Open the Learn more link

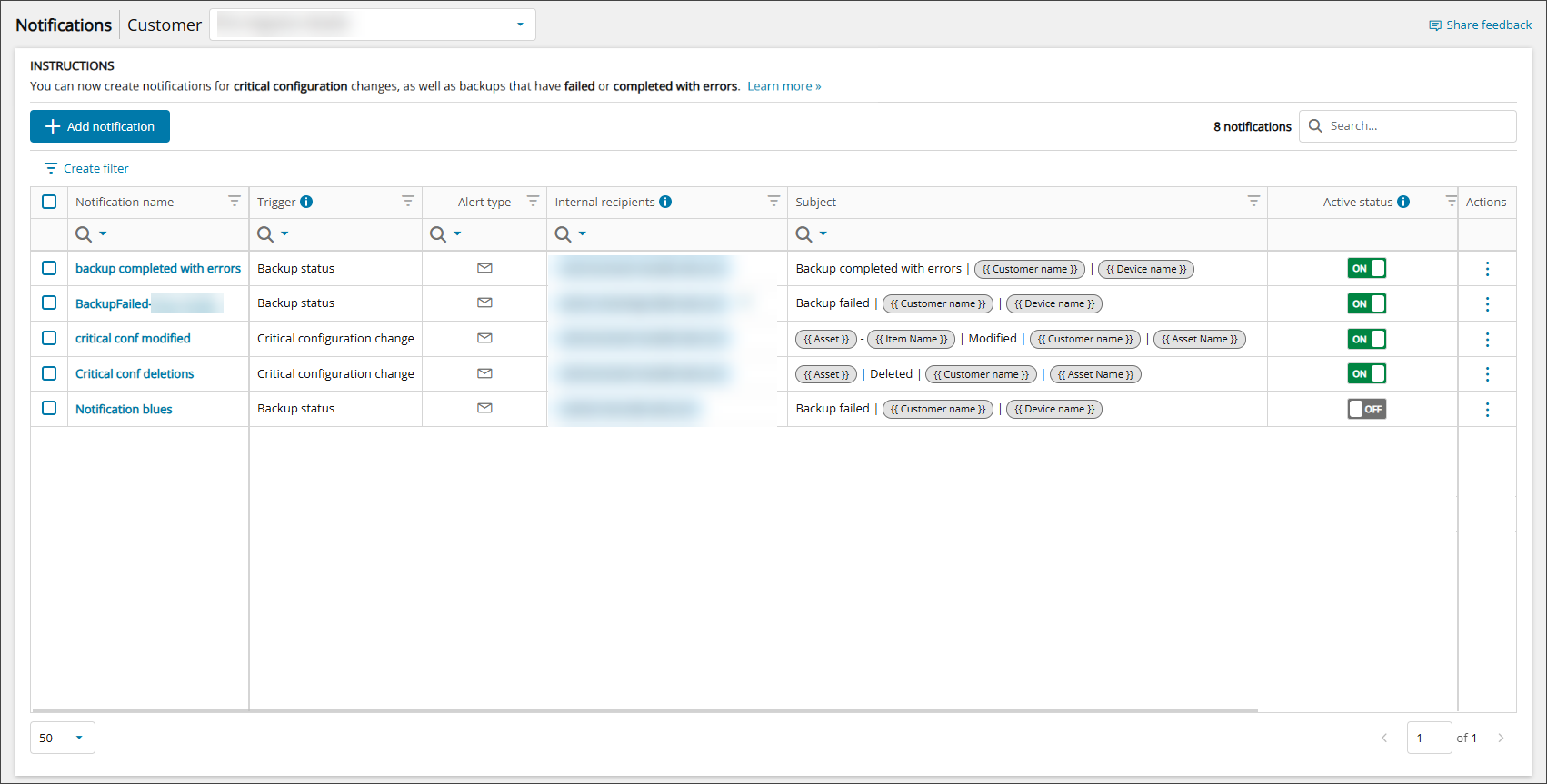click(x=784, y=86)
